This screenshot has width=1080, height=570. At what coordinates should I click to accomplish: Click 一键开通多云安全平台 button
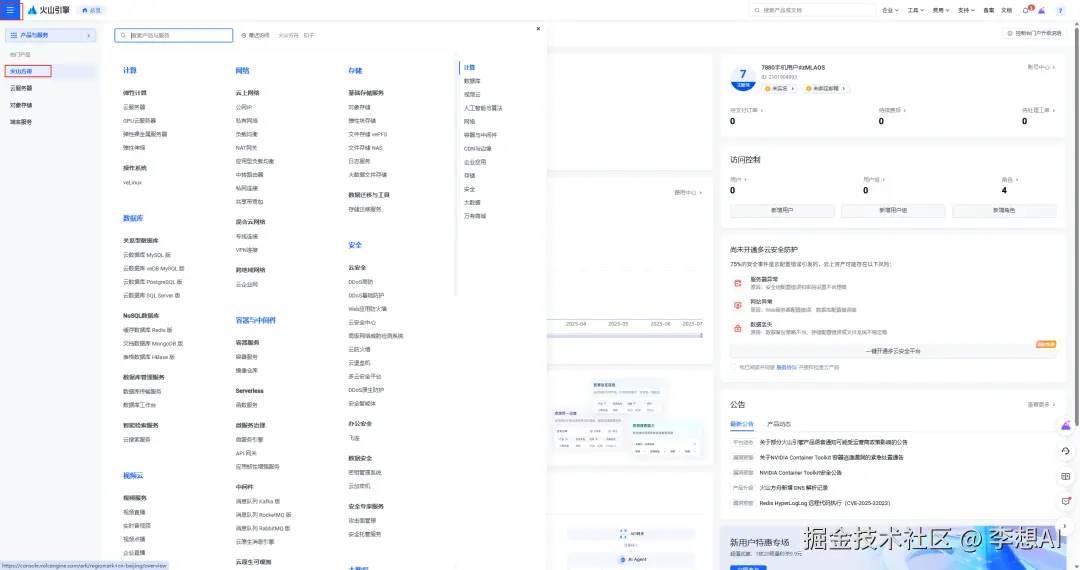[893, 351]
